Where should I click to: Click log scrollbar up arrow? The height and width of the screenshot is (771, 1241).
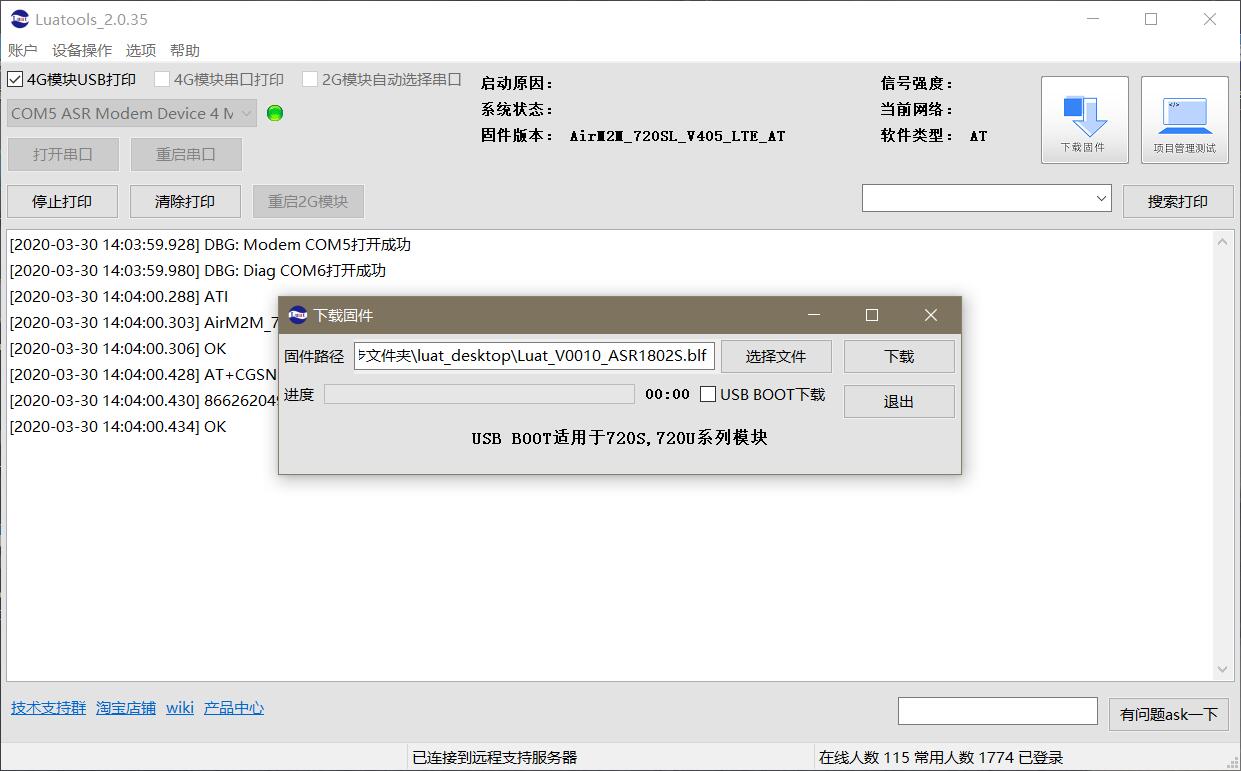click(1223, 242)
